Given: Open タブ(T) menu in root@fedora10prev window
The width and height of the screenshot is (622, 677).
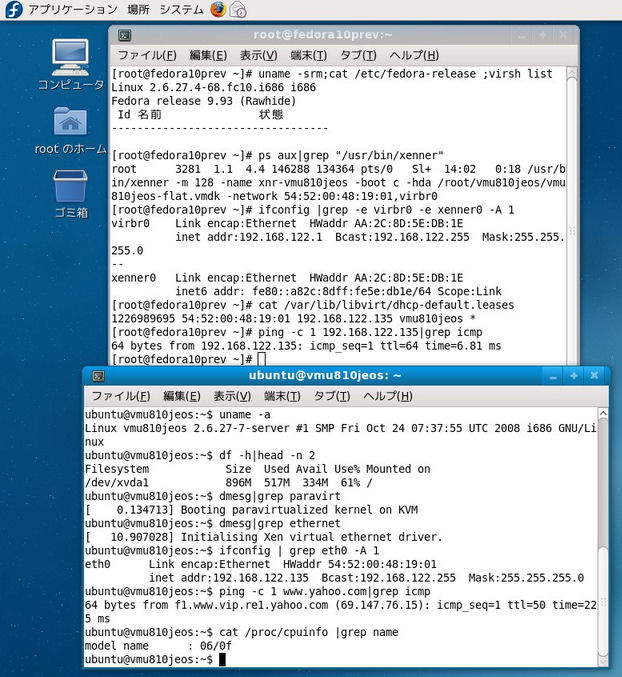Looking at the screenshot, I should [358, 55].
